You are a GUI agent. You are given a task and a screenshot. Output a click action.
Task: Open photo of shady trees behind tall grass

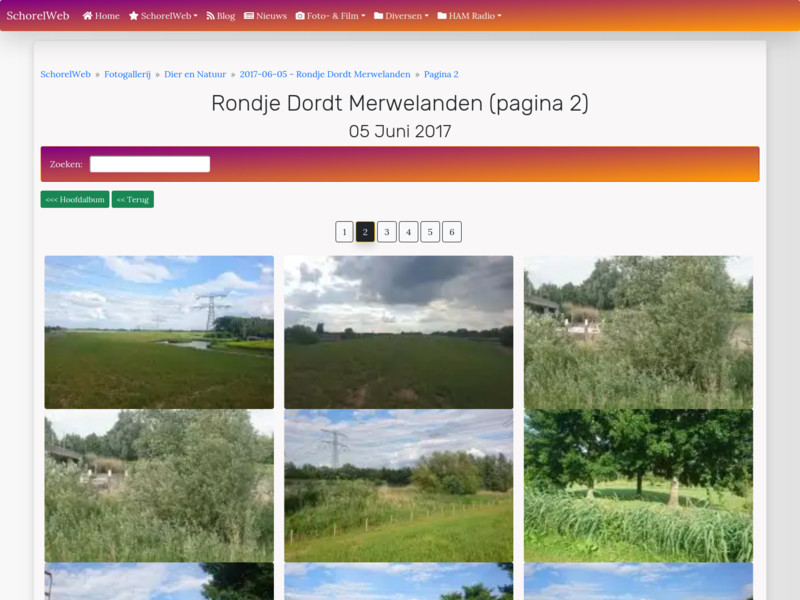pyautogui.click(x=638, y=486)
